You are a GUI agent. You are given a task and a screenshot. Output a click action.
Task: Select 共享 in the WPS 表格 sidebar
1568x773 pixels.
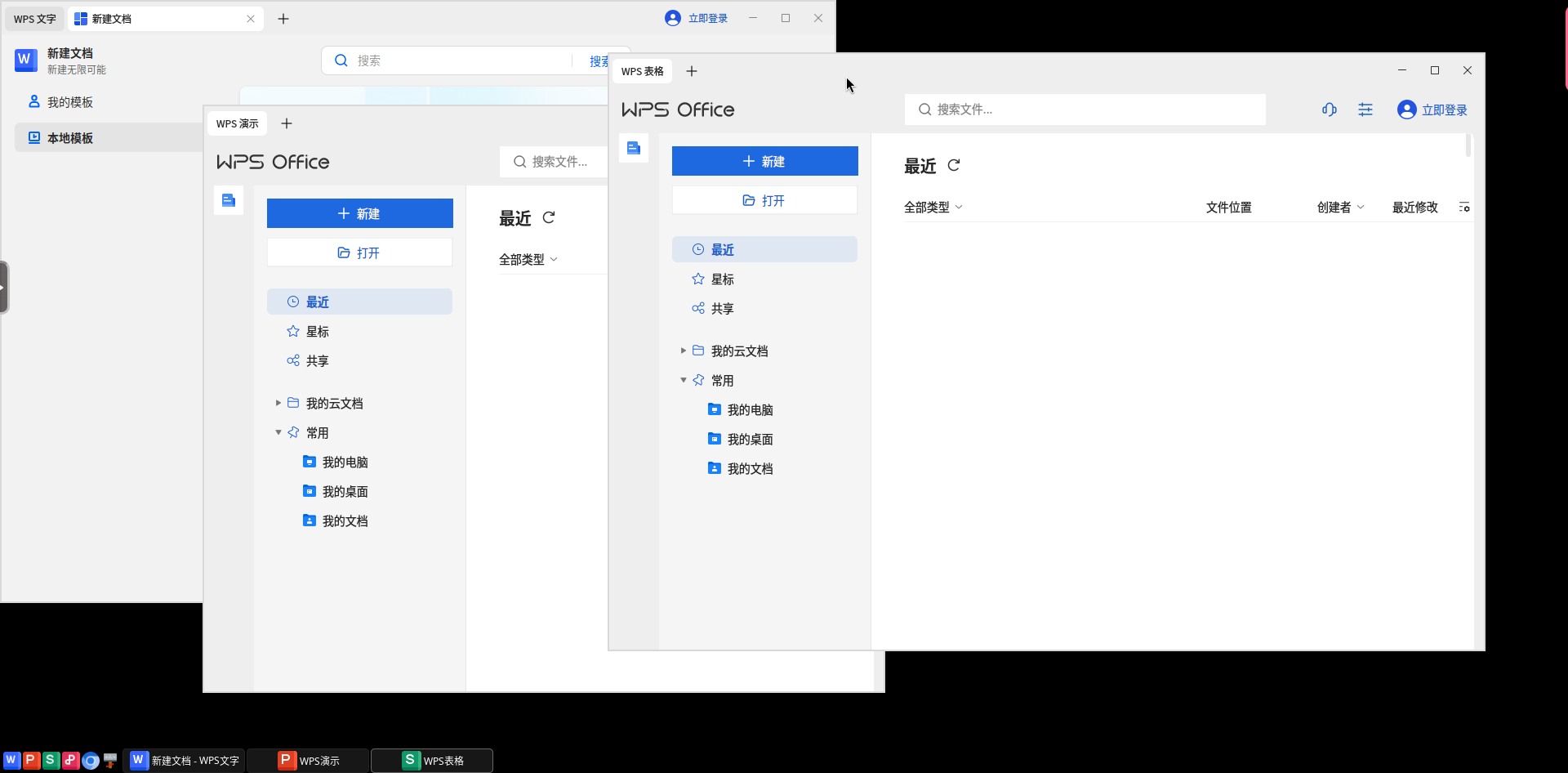tap(764, 308)
